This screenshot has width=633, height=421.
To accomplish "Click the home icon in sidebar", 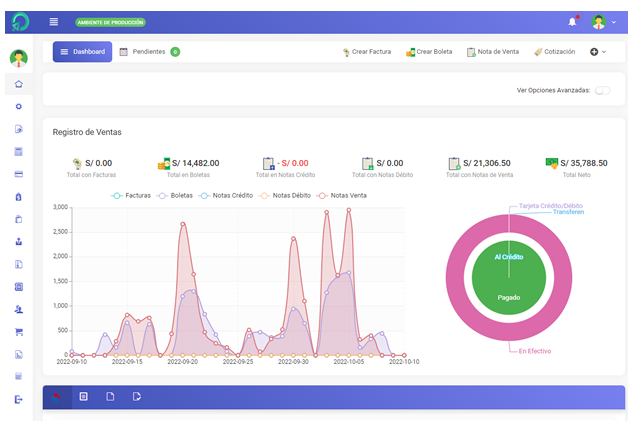I will [18, 83].
